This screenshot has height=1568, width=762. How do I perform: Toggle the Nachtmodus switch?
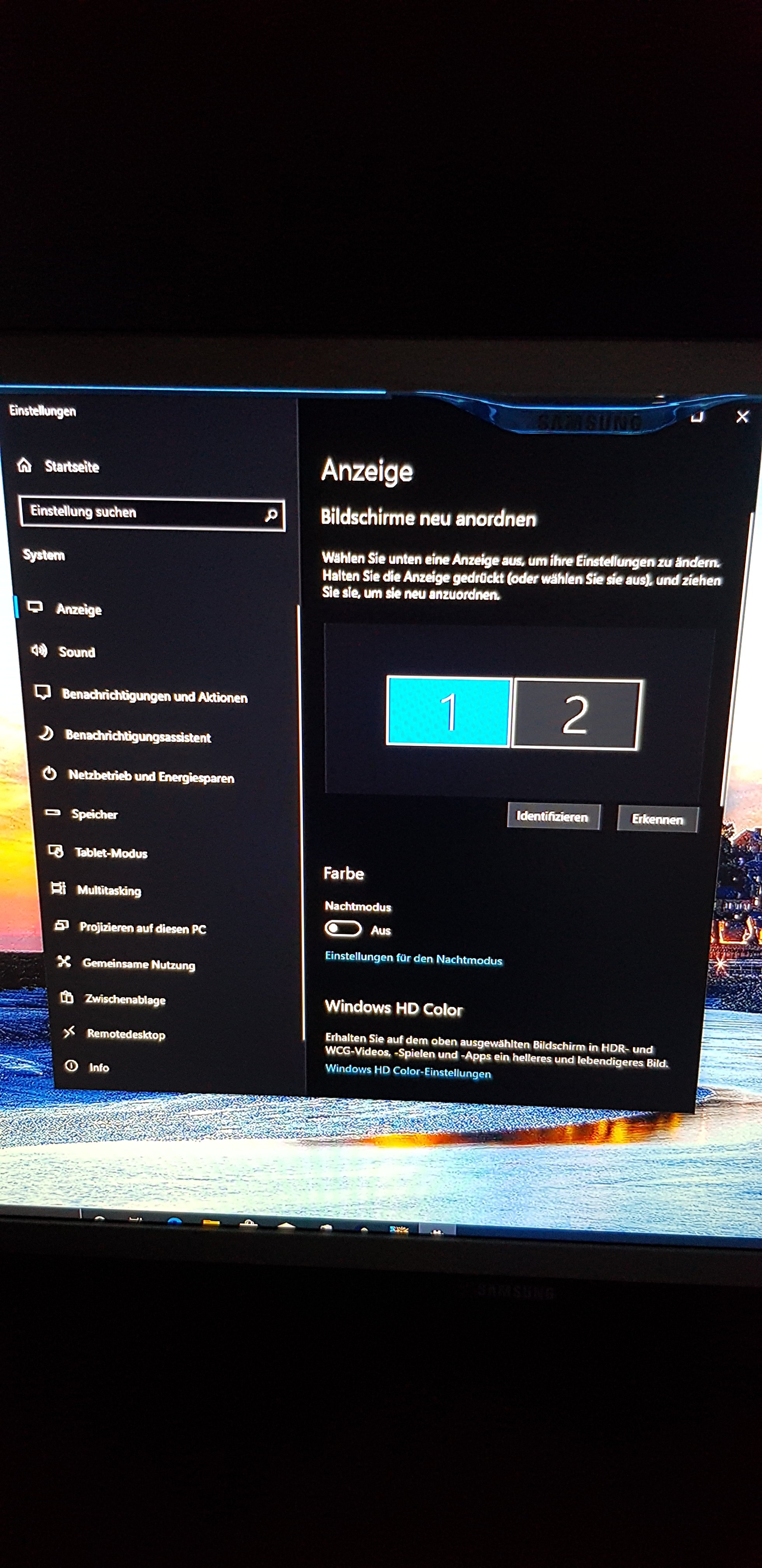click(343, 928)
